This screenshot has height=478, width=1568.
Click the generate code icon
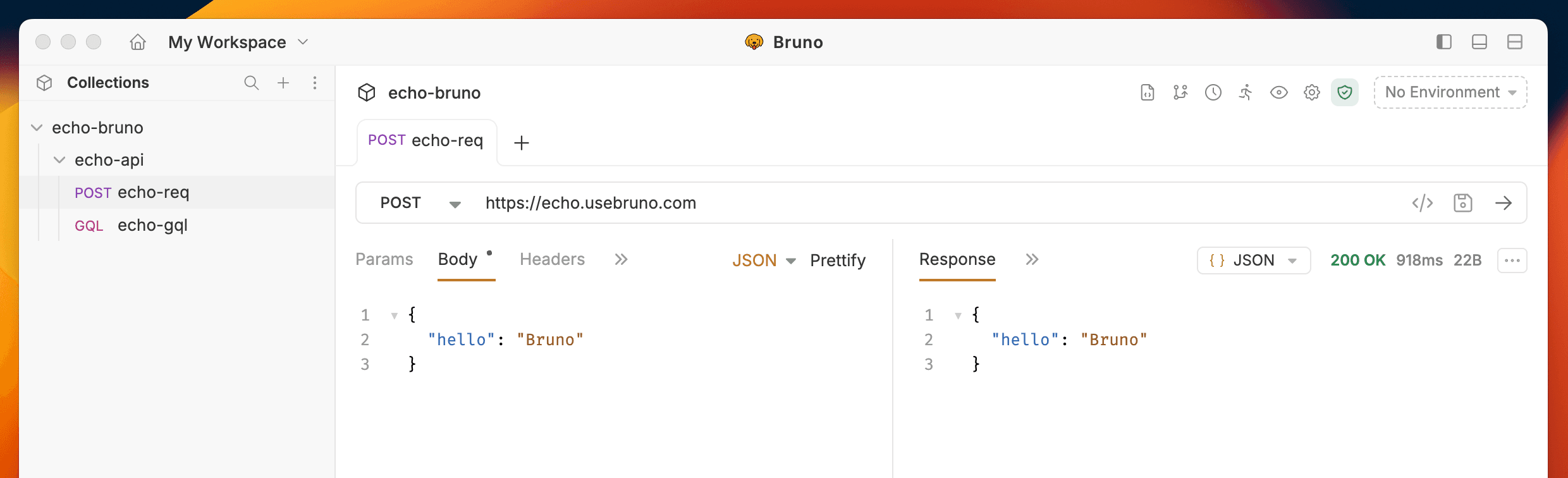1422,203
